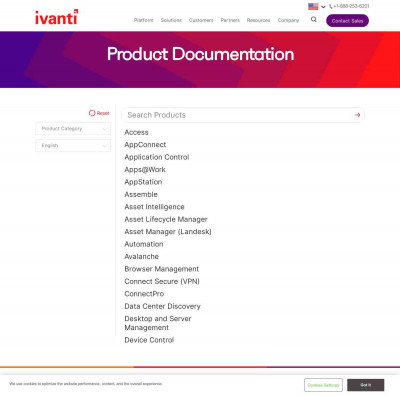The height and width of the screenshot is (396, 400).
Task: Click the US flag region icon
Action: (313, 6)
